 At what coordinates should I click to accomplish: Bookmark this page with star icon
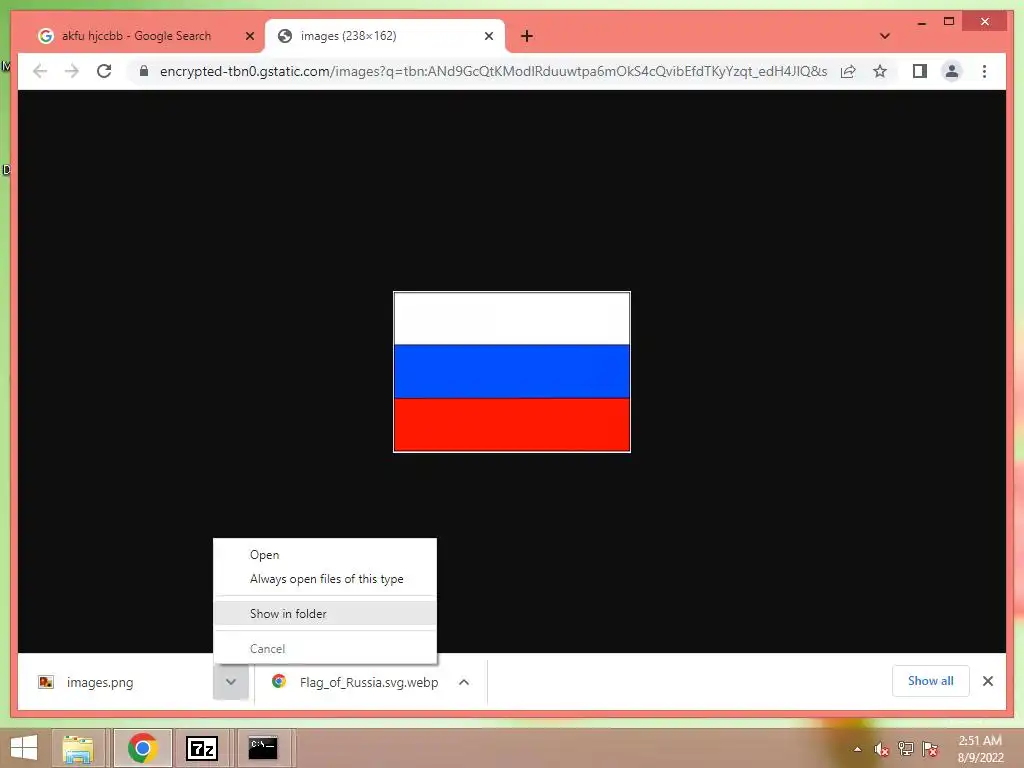click(x=880, y=71)
